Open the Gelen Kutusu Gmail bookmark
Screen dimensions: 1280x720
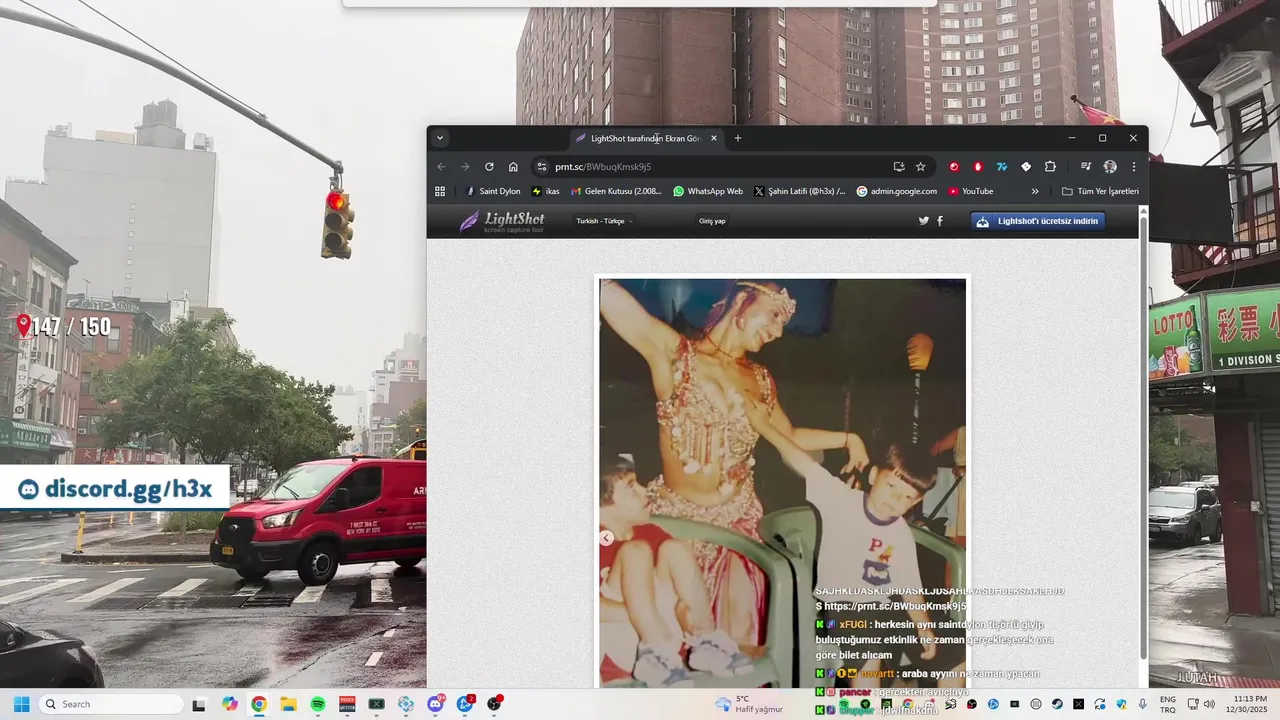617,191
